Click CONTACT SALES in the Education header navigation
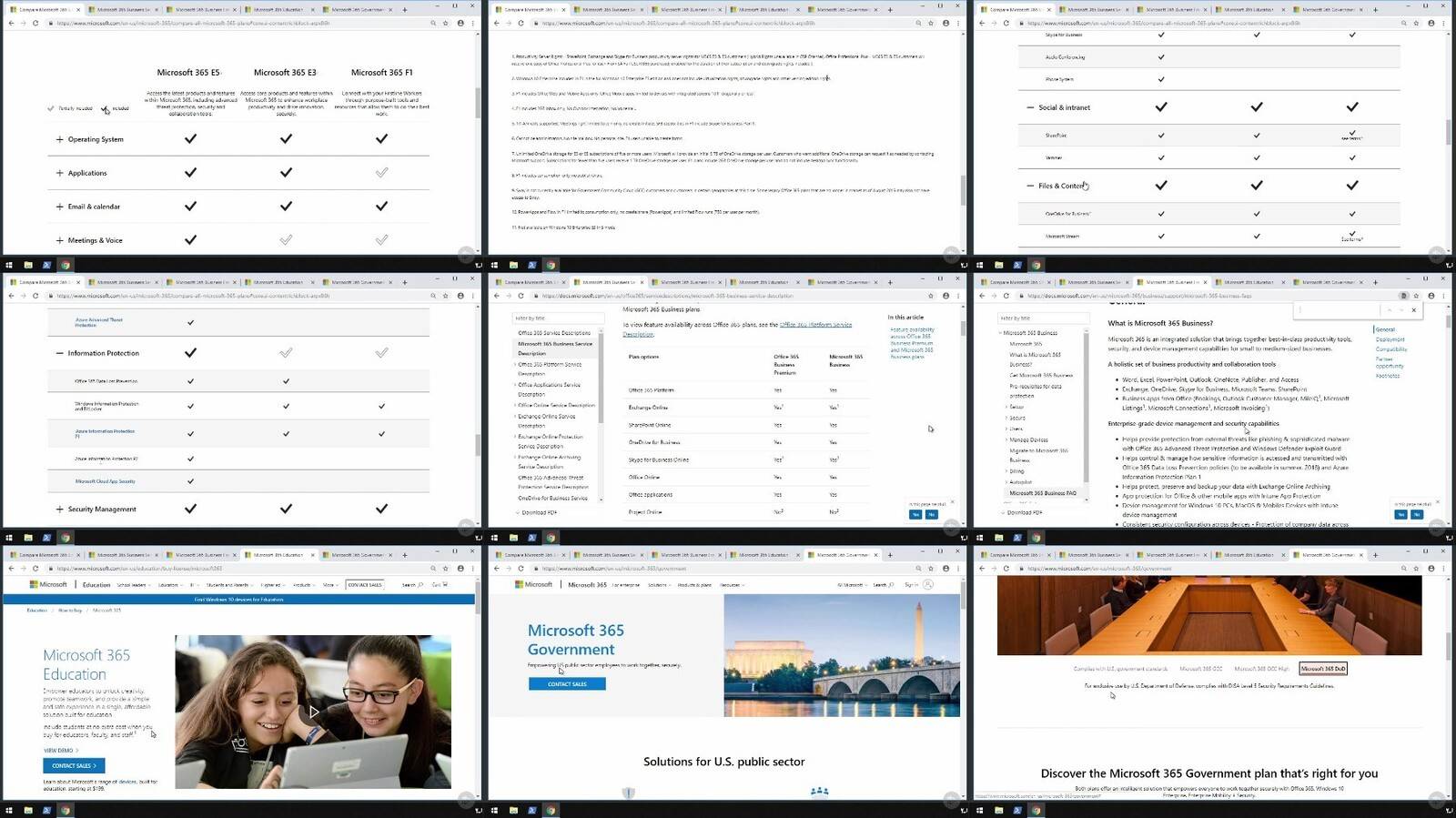1456x818 pixels. [365, 585]
